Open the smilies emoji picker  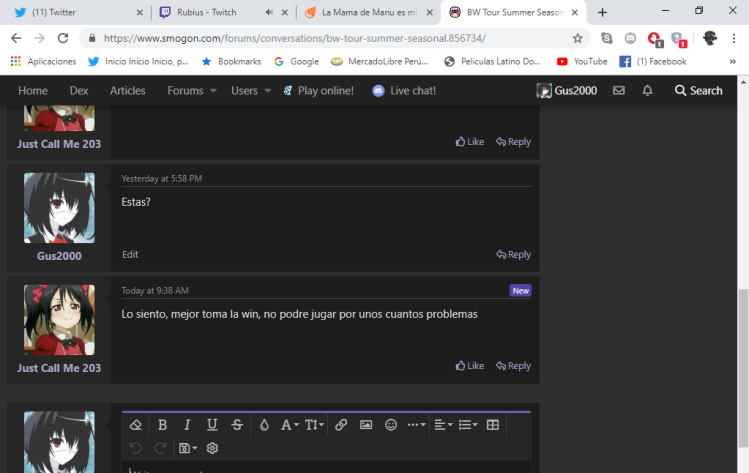tap(391, 425)
